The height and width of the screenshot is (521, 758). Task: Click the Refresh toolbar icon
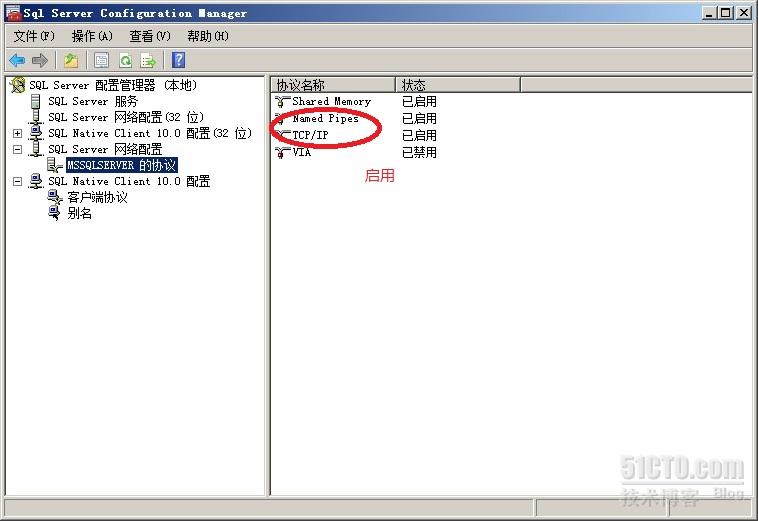[126, 60]
